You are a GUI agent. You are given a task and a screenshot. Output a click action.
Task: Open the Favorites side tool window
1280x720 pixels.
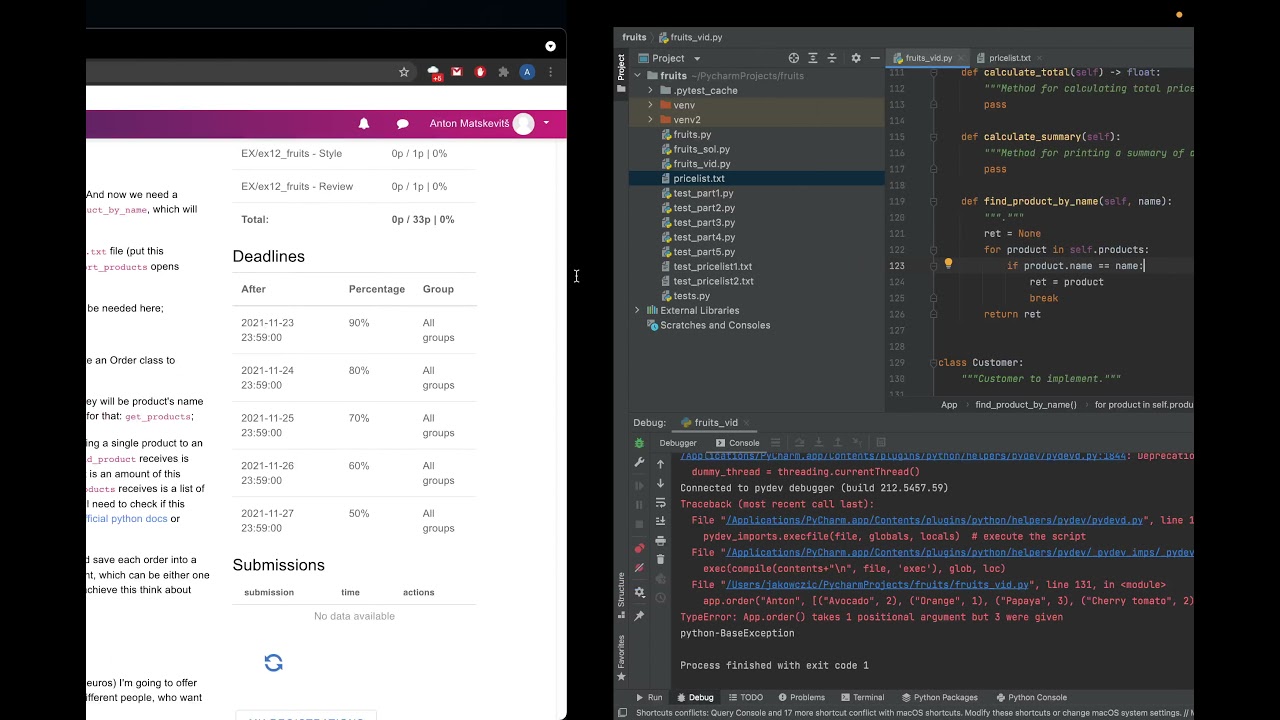point(621,658)
